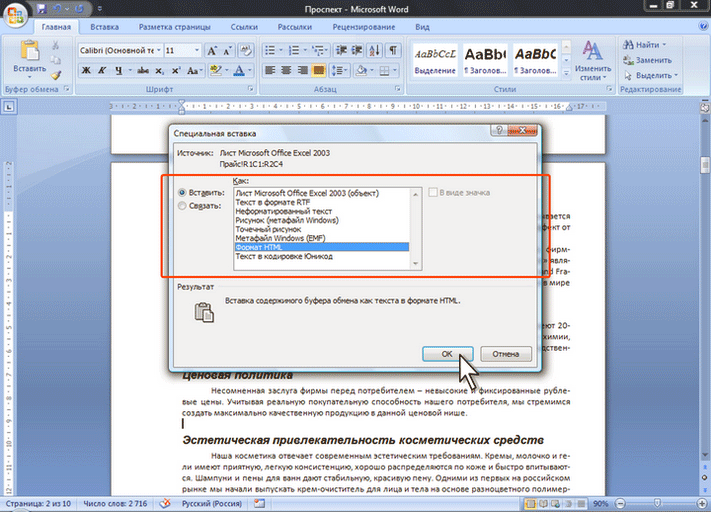Toggle superscript x² formatting

click(x=175, y=70)
